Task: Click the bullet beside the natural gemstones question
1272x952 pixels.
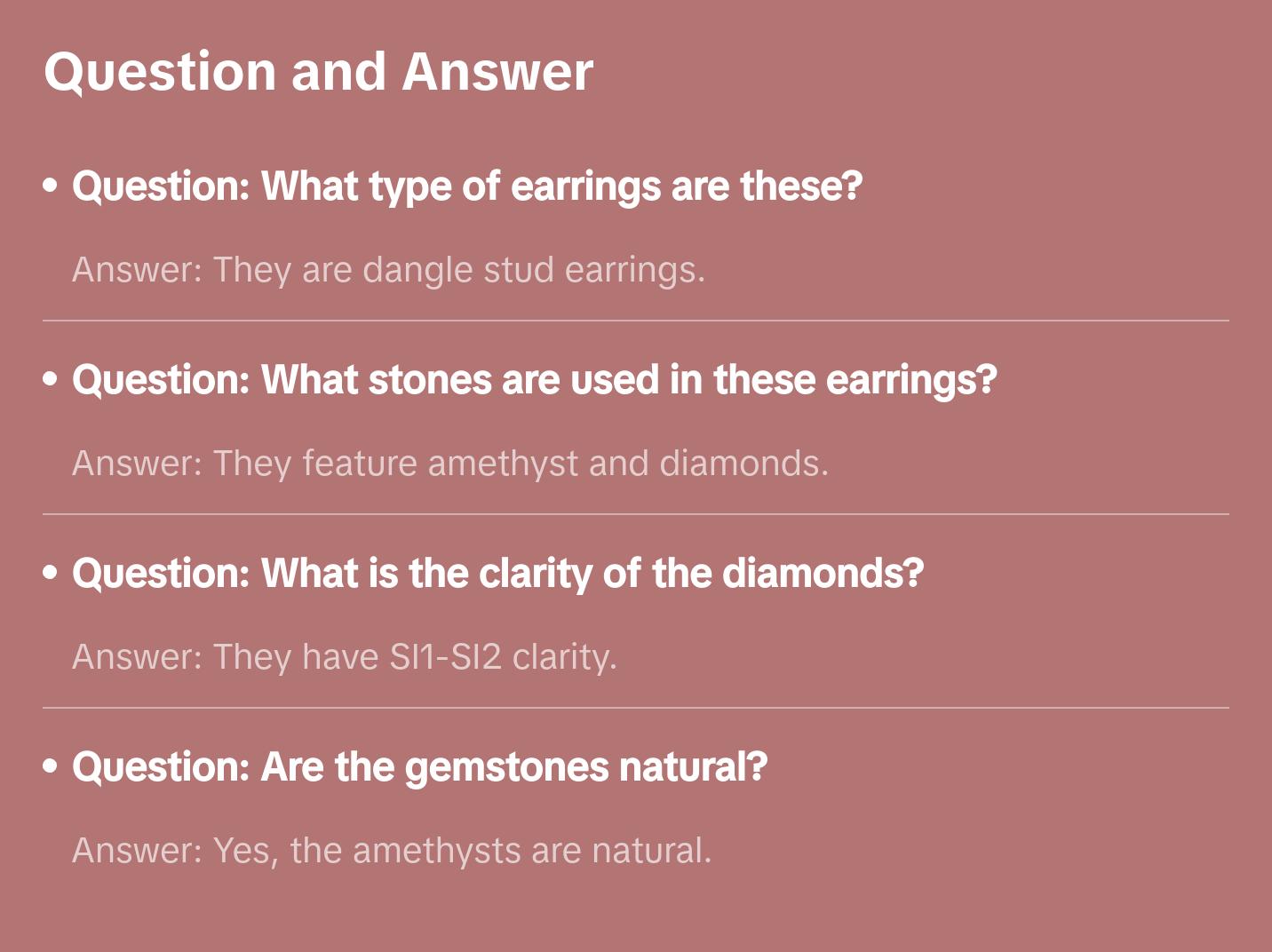Action: pyautogui.click(x=51, y=766)
